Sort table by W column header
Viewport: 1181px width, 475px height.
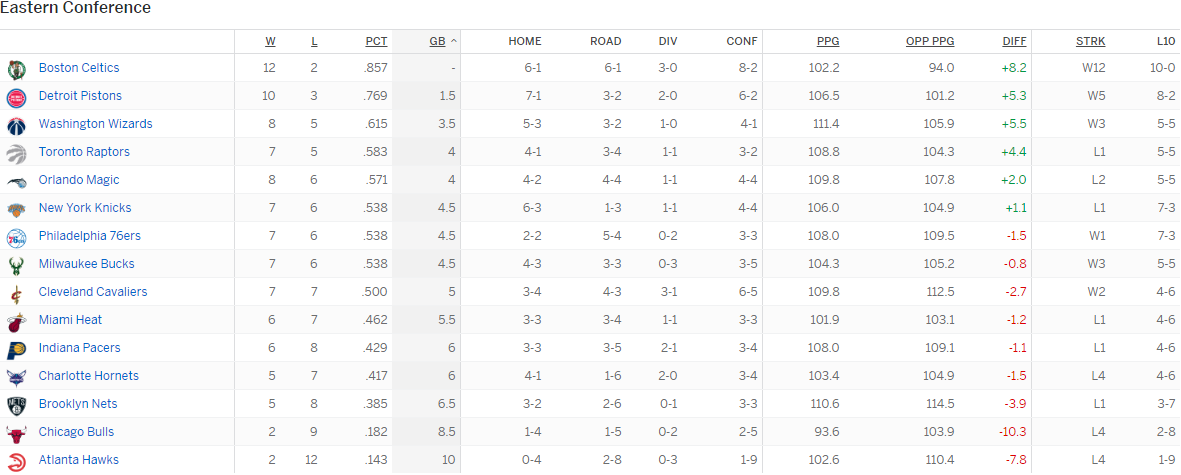[270, 41]
